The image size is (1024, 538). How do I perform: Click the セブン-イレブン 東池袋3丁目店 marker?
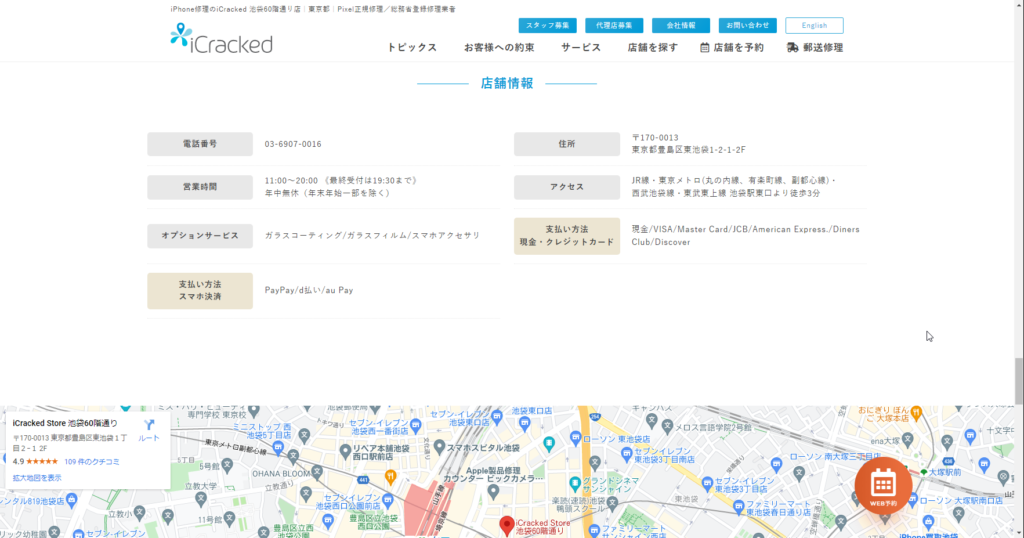coord(707,484)
